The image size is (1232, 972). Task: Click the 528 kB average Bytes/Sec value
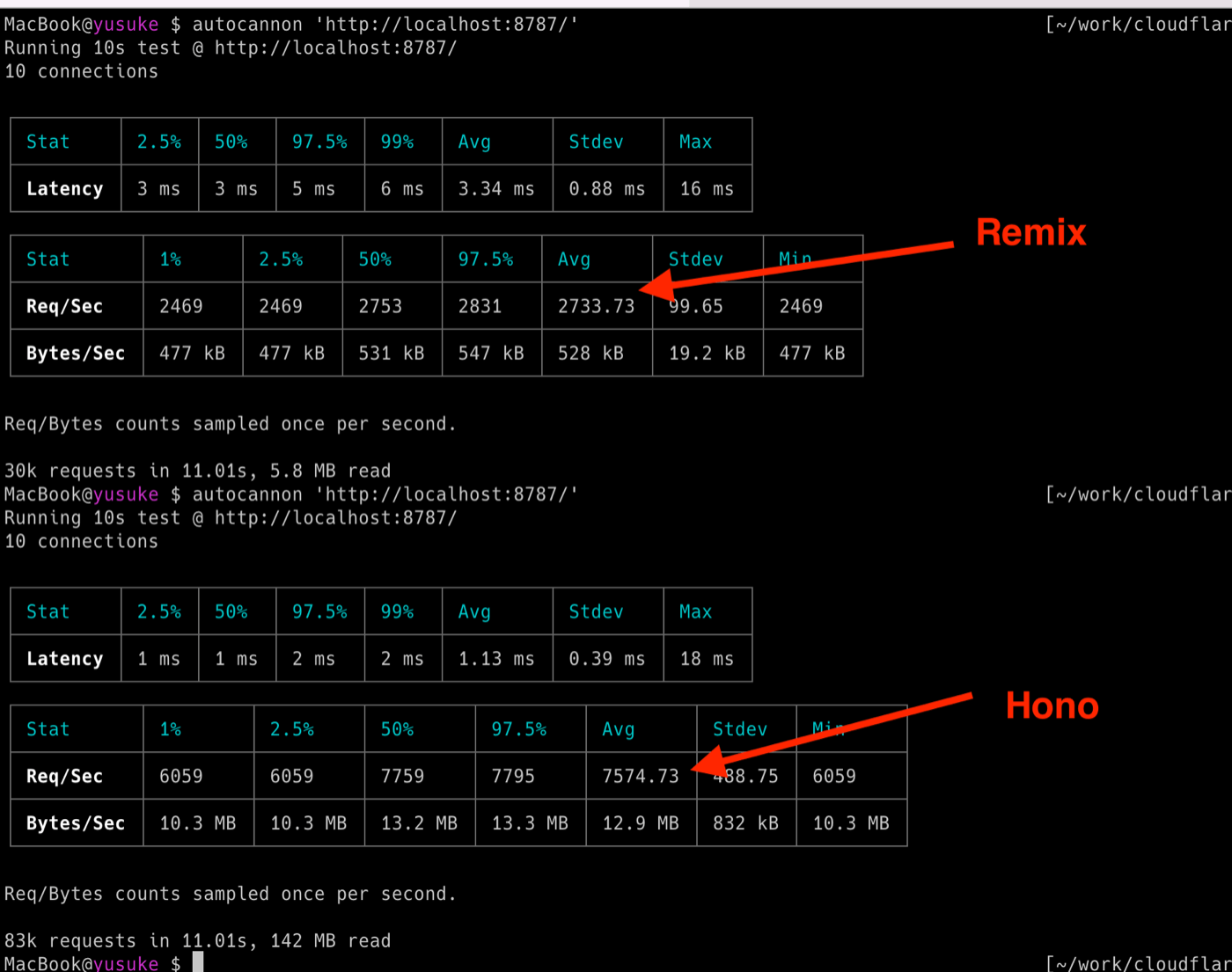pos(590,353)
